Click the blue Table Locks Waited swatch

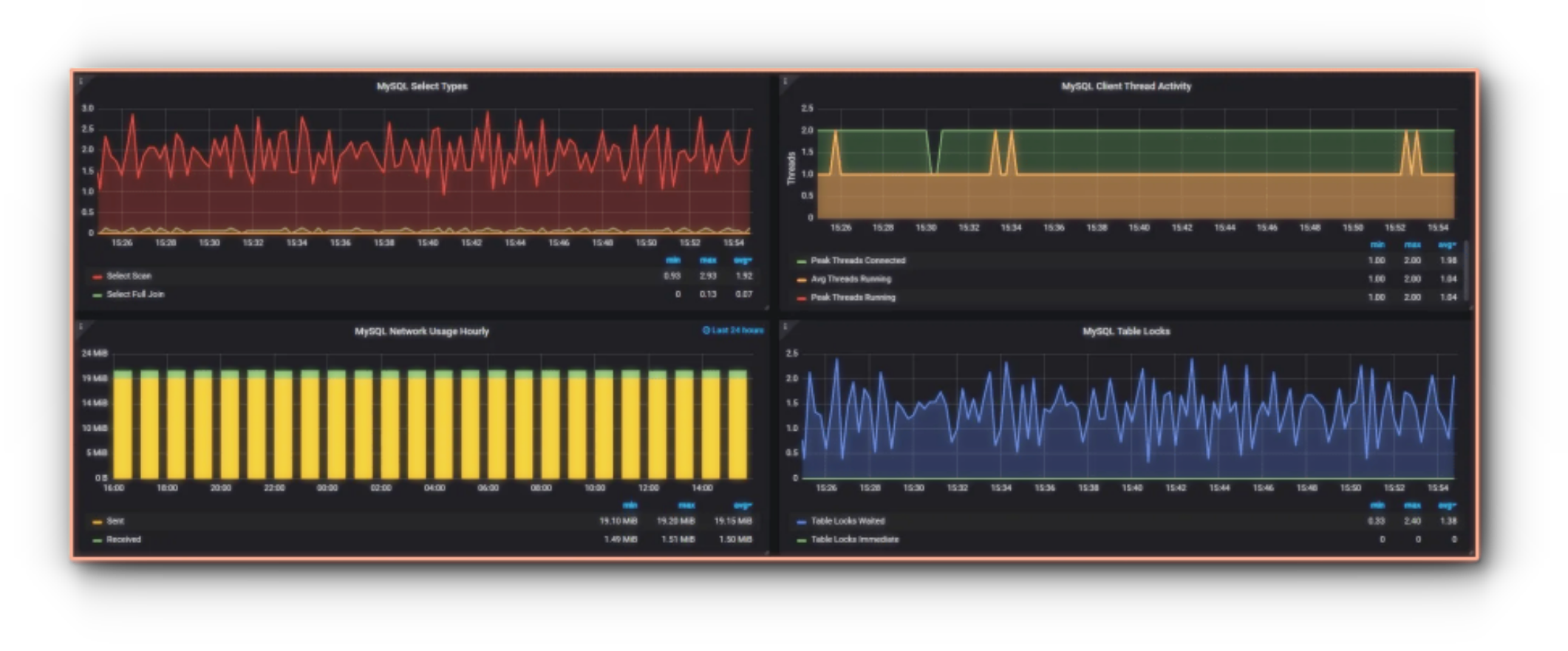pyautogui.click(x=801, y=522)
